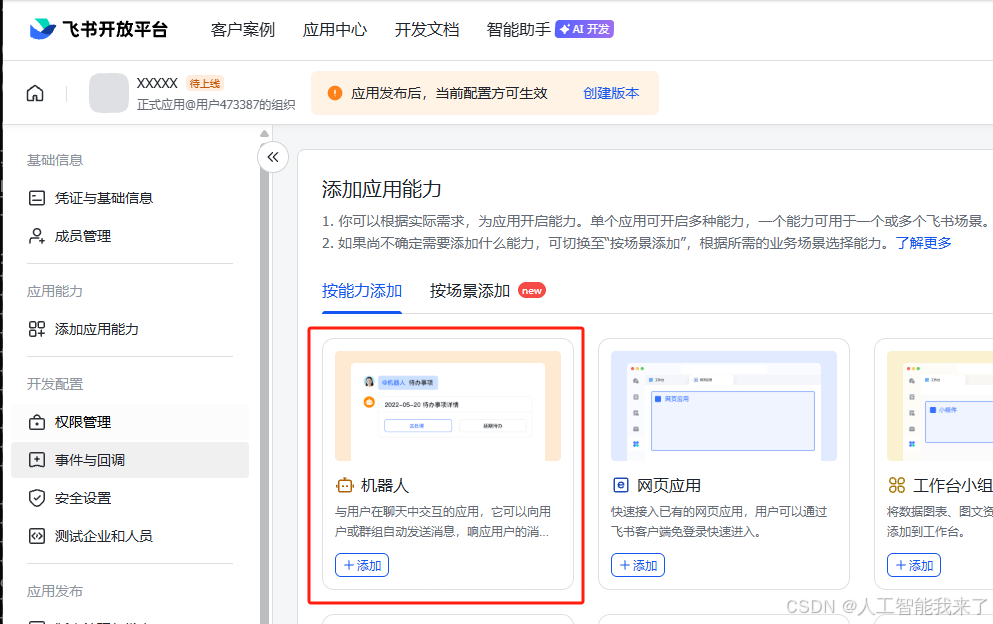Image resolution: width=993 pixels, height=624 pixels.
Task: Add the 网页应用 capability
Action: pyautogui.click(x=638, y=565)
